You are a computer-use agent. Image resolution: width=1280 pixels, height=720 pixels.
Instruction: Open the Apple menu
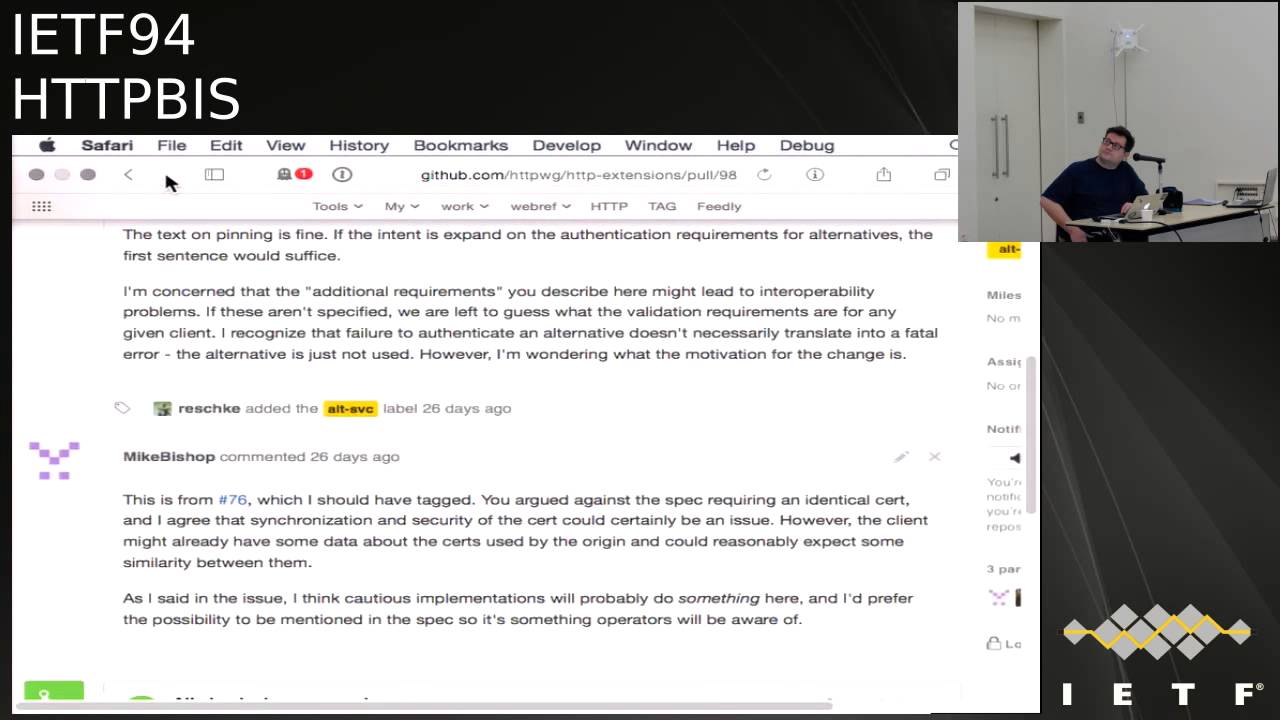(47, 145)
